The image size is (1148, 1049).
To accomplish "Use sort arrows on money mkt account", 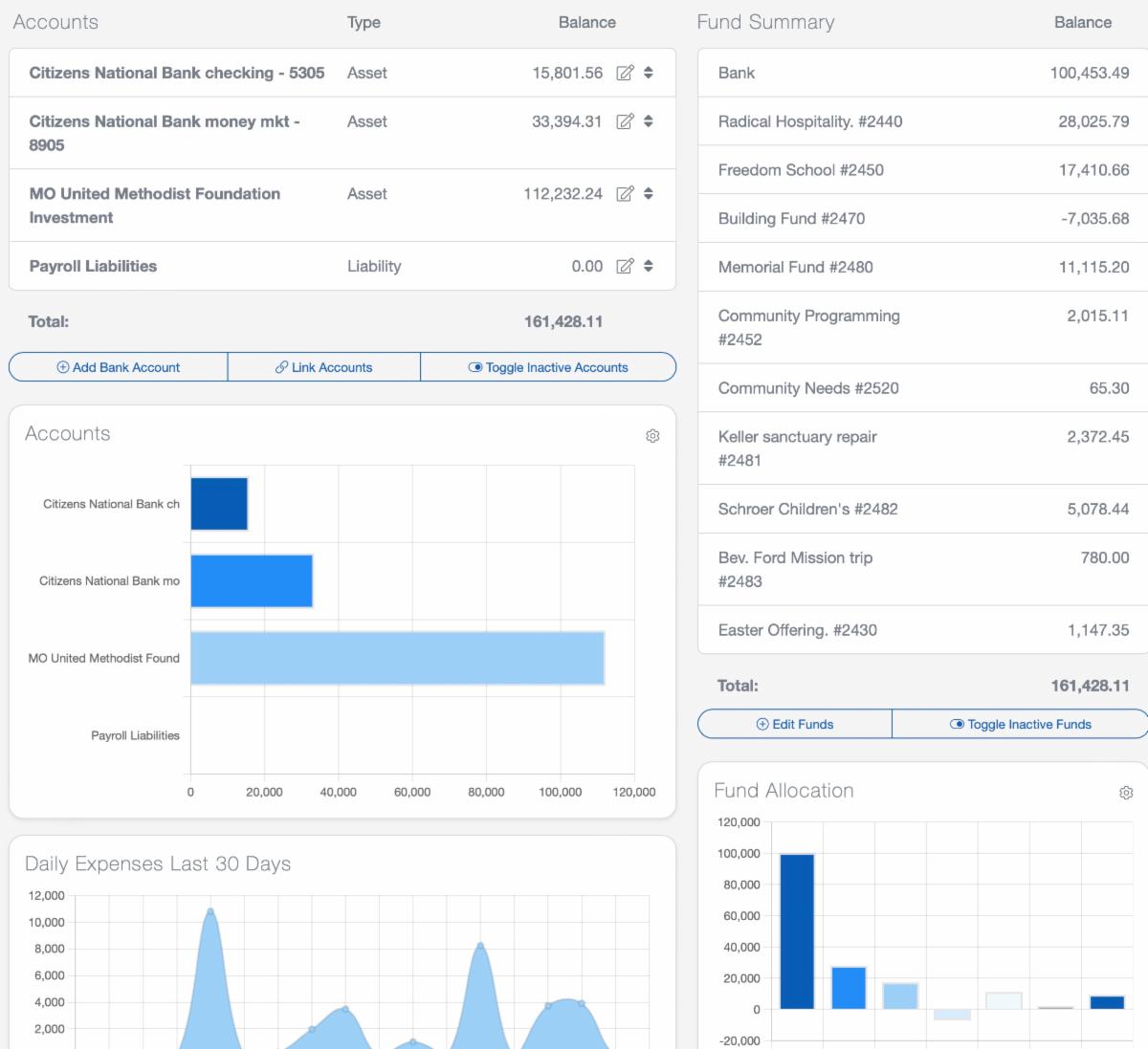I will click(649, 121).
